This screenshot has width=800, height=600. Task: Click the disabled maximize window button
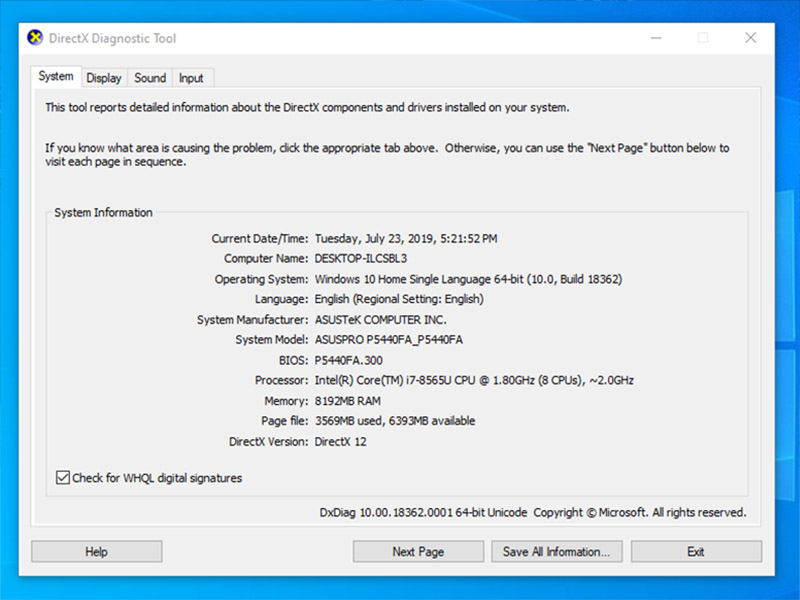point(703,38)
